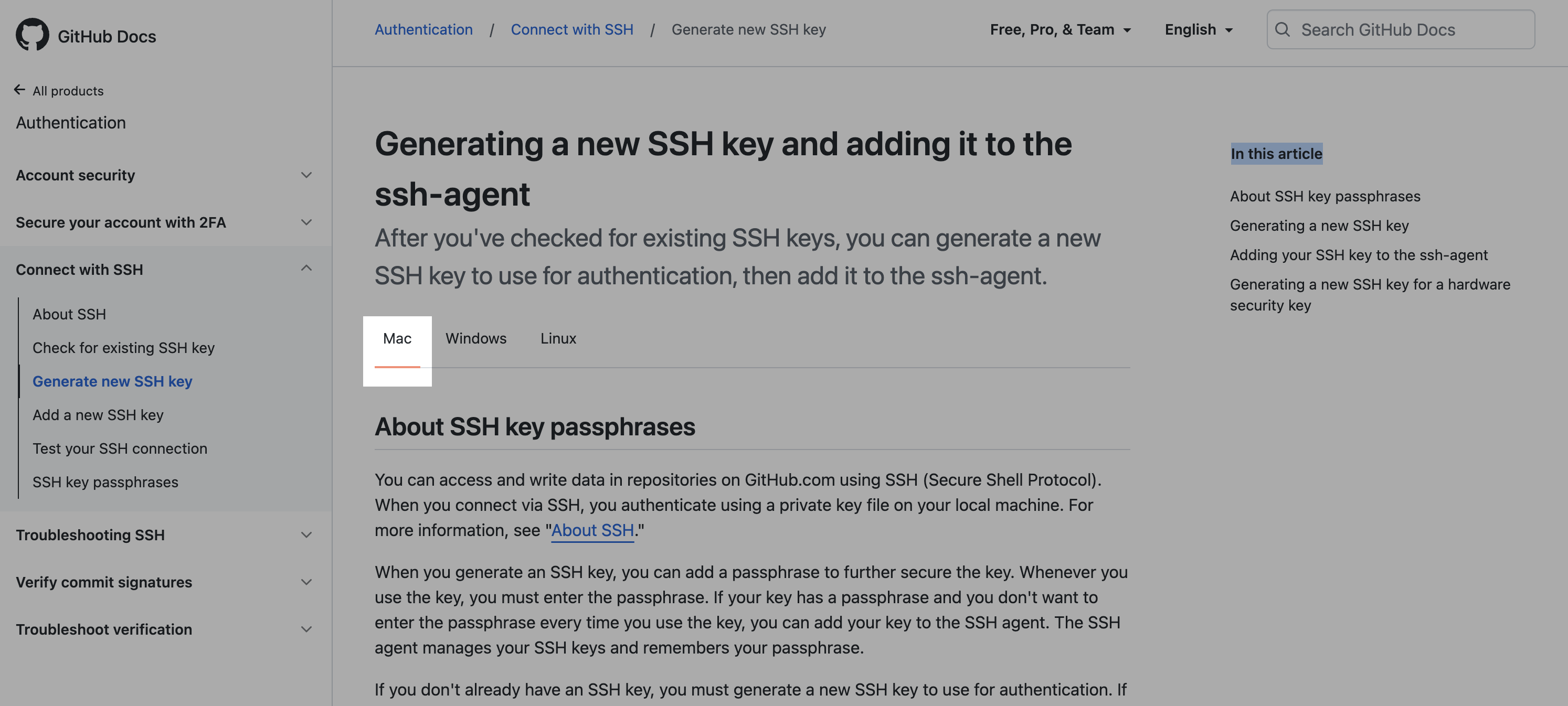Open the English language dropdown
The image size is (1568, 706).
point(1198,29)
